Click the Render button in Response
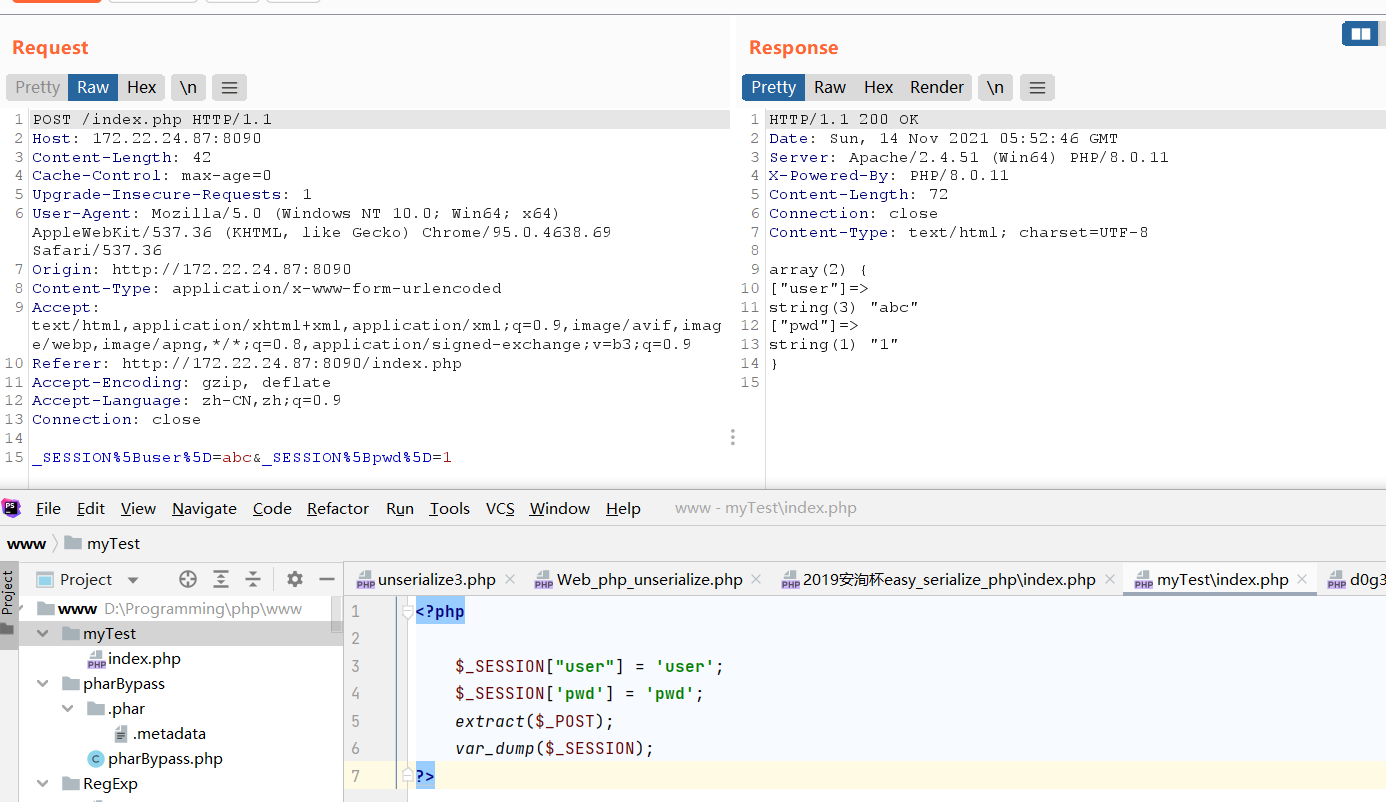Screen dimensions: 1386x802 tap(936, 88)
